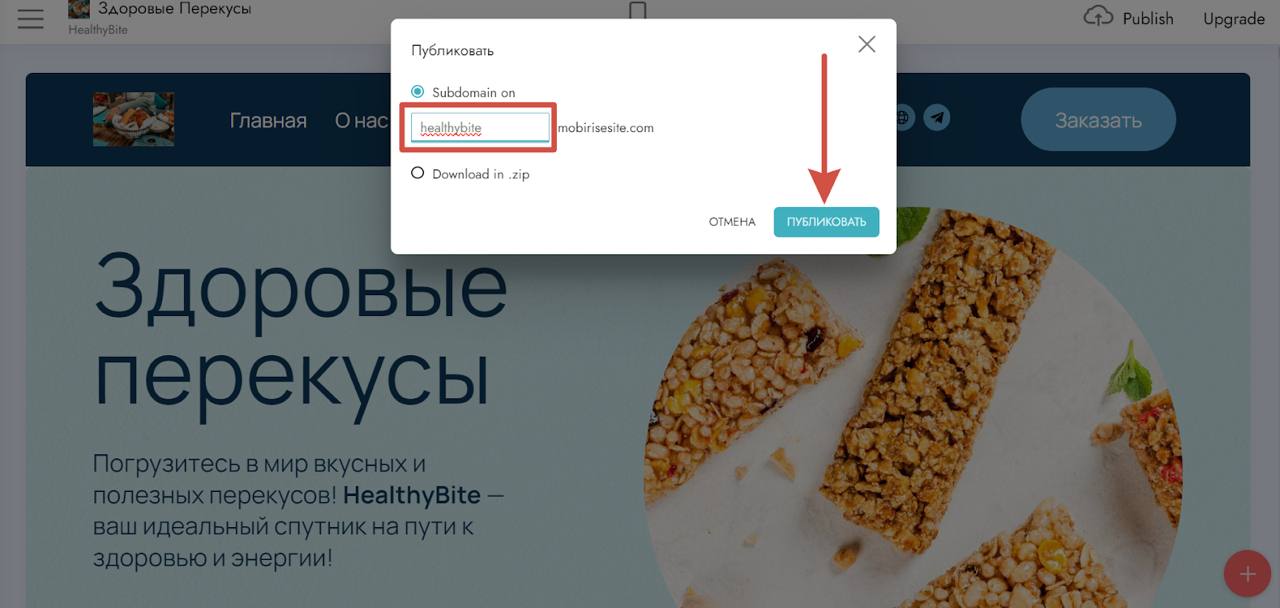This screenshot has height=608, width=1280.
Task: Focus the healthybite subdomain input field
Action: coord(480,128)
